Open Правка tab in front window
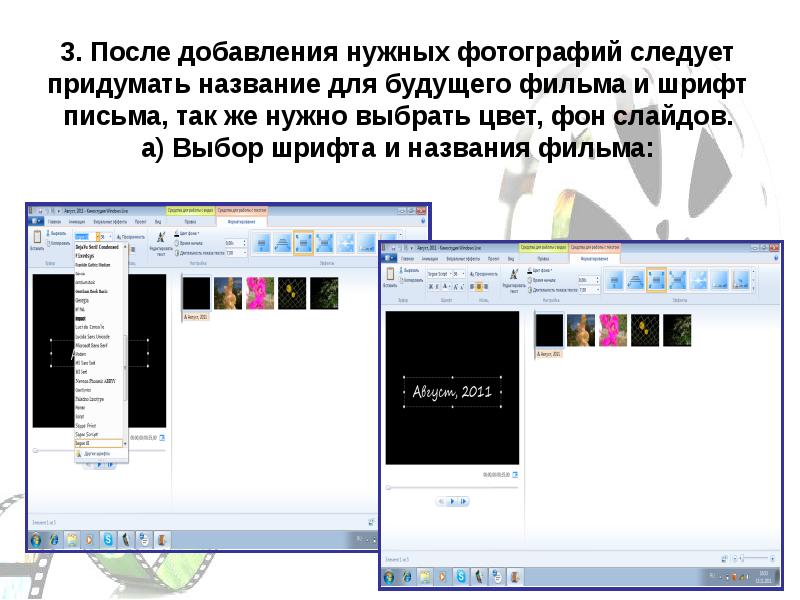 (543, 259)
